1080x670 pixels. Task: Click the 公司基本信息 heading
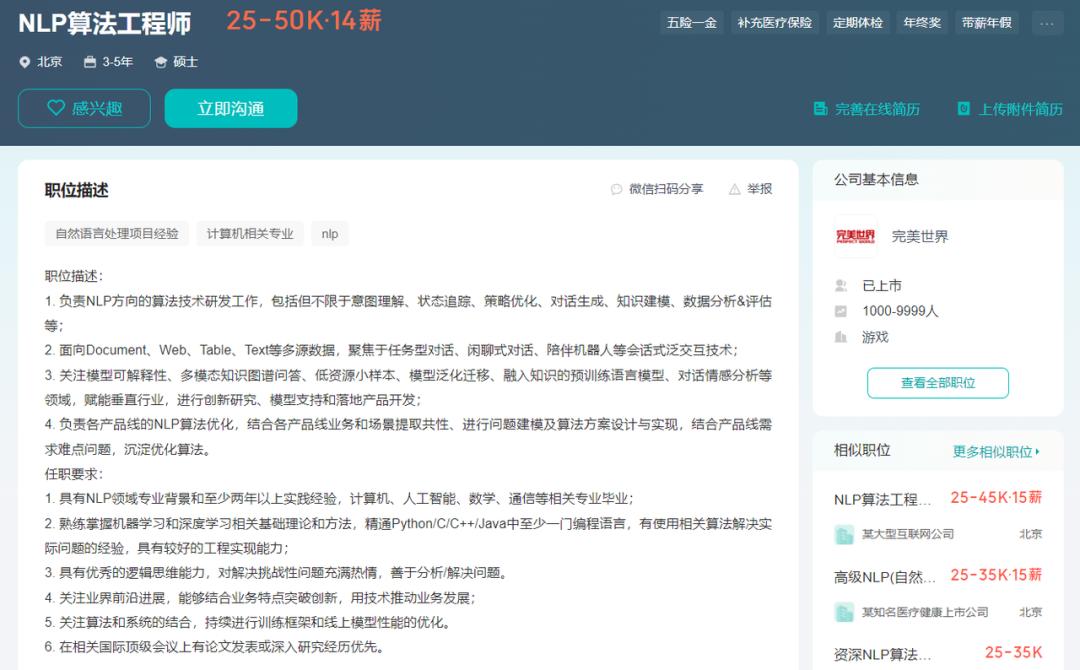pyautogui.click(x=876, y=180)
